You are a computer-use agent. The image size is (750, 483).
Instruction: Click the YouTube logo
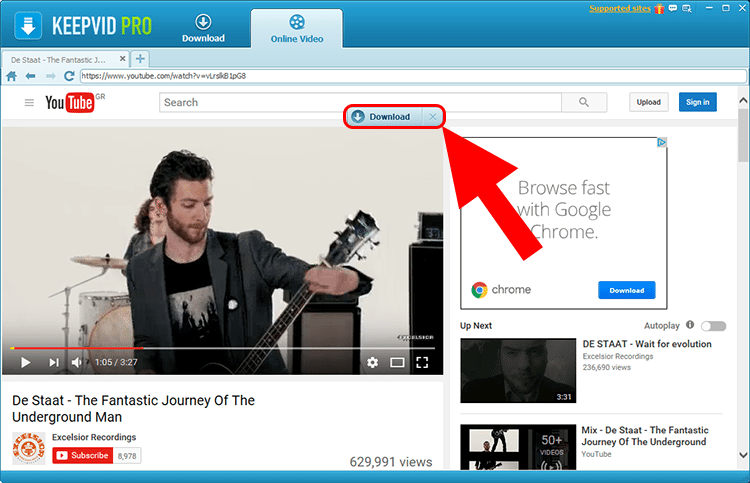tap(70, 102)
